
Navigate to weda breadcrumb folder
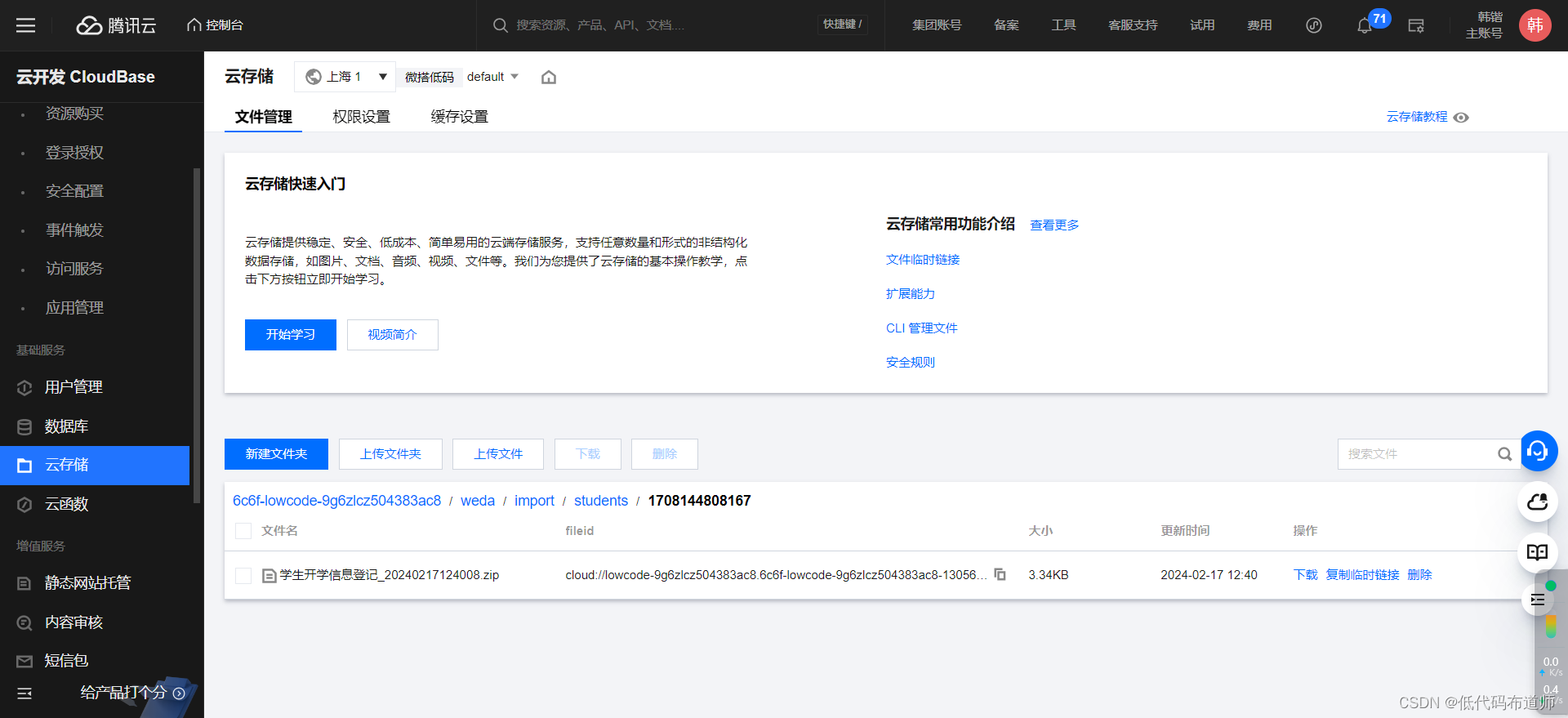point(478,501)
